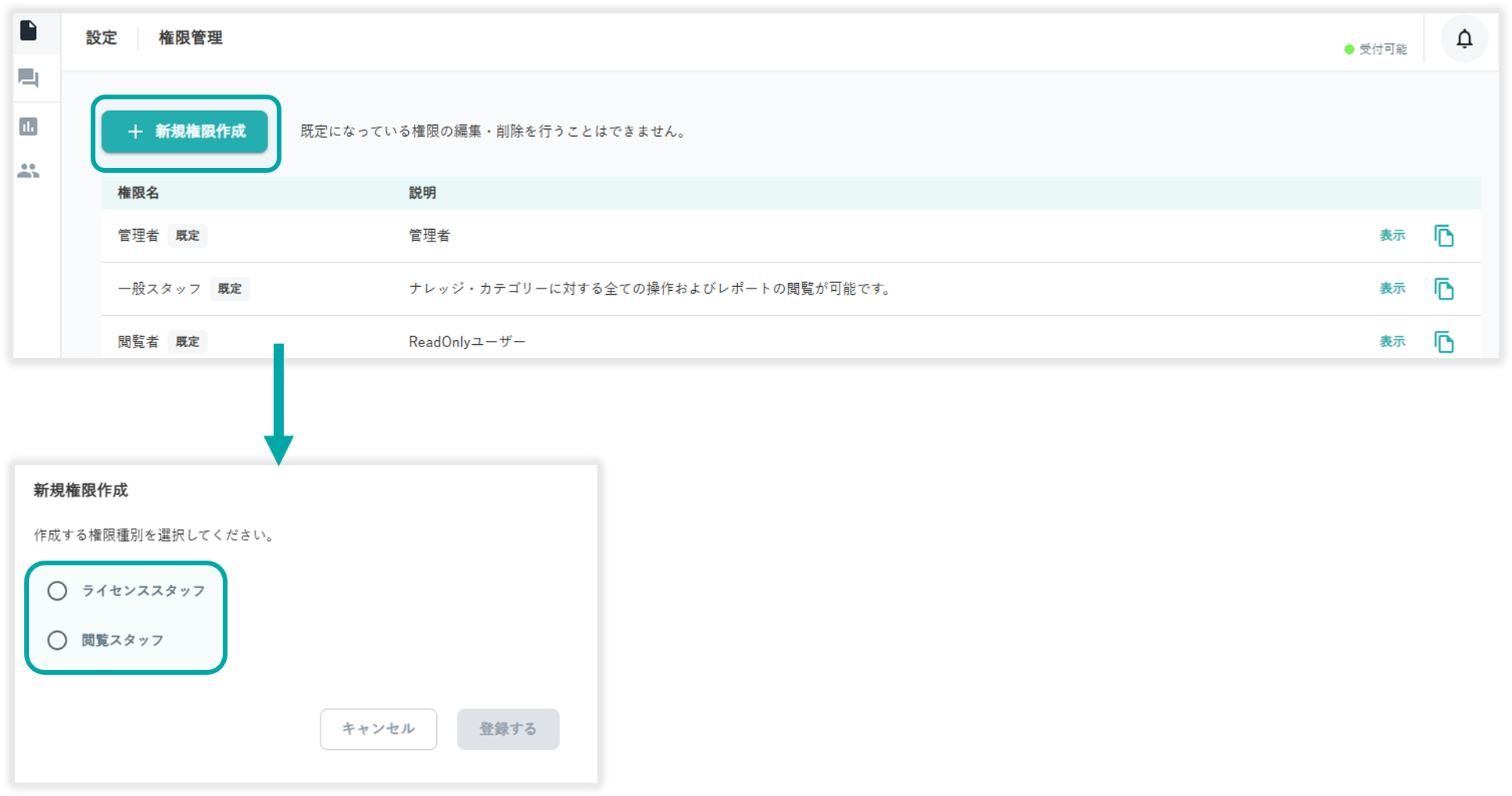Image resolution: width=1512 pixels, height=796 pixels.
Task: Click the 登録する button
Action: click(508, 729)
